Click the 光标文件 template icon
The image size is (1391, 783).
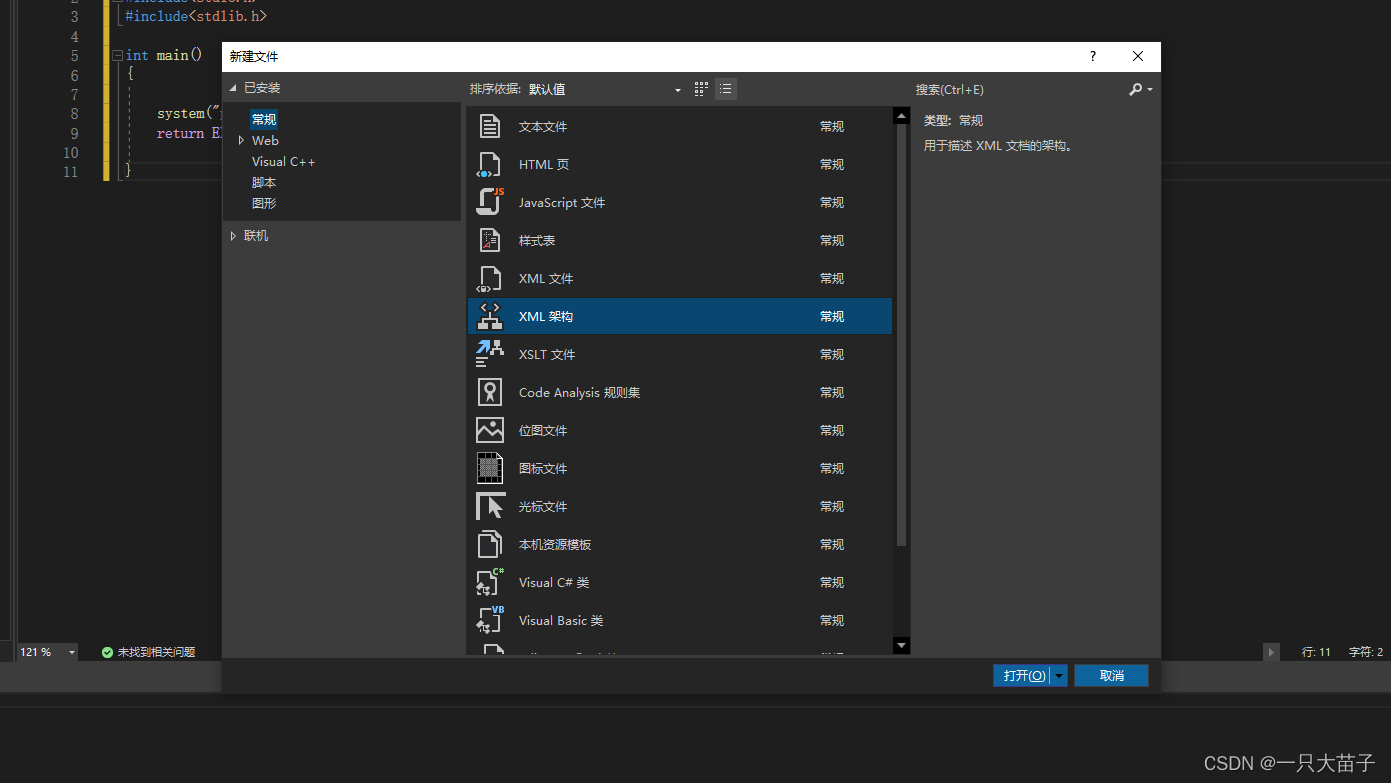490,506
